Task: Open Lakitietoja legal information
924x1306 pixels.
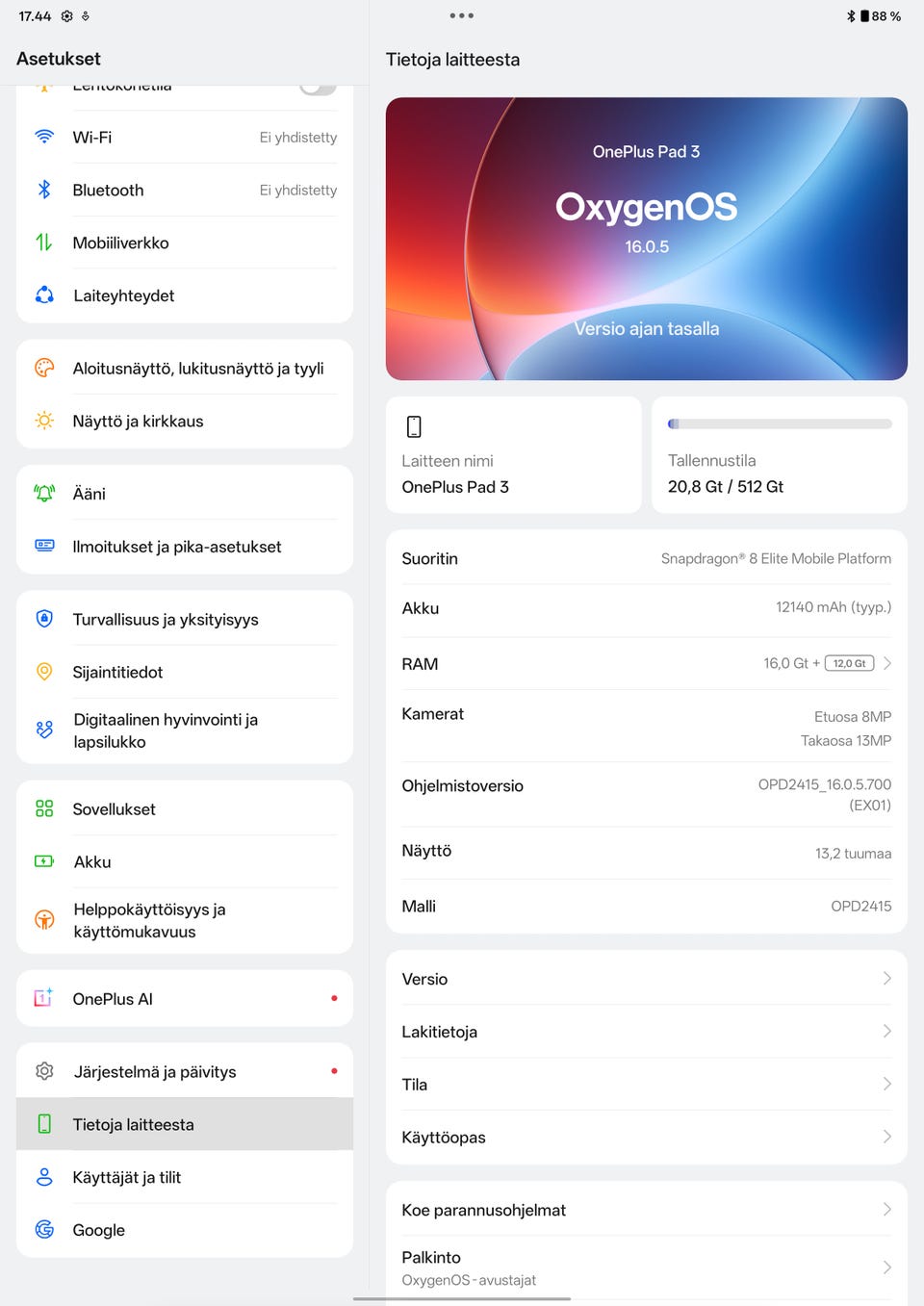Action: click(647, 1031)
